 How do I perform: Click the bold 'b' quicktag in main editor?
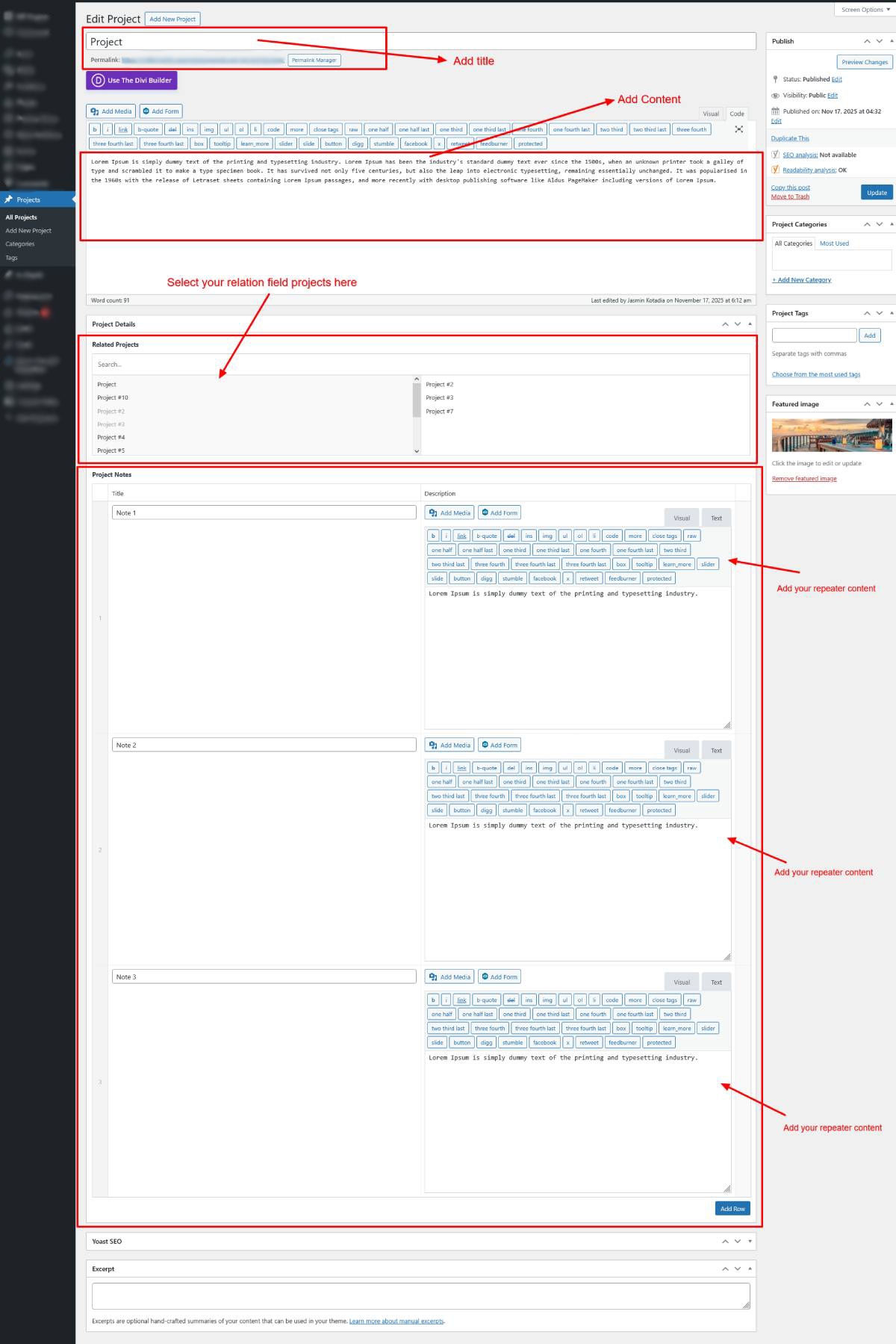(95, 129)
